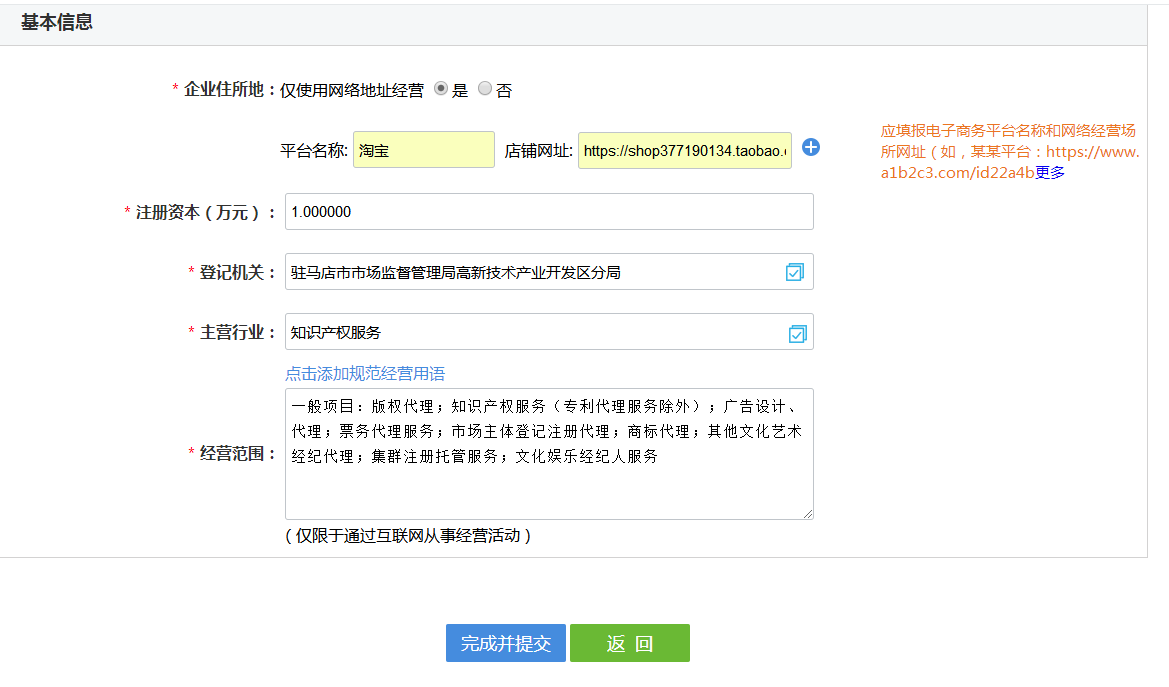Click the blue plus icon to add shop address

click(x=810, y=148)
